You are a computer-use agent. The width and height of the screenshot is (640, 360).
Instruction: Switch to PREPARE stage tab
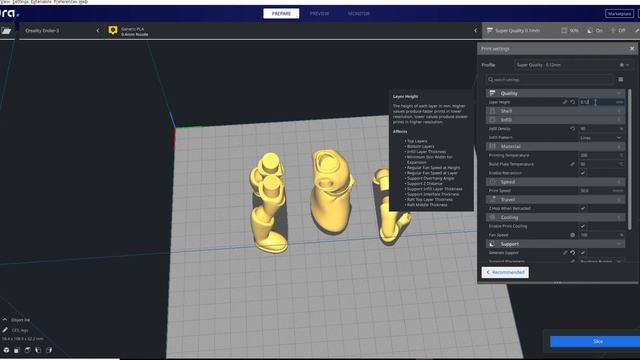click(x=281, y=13)
